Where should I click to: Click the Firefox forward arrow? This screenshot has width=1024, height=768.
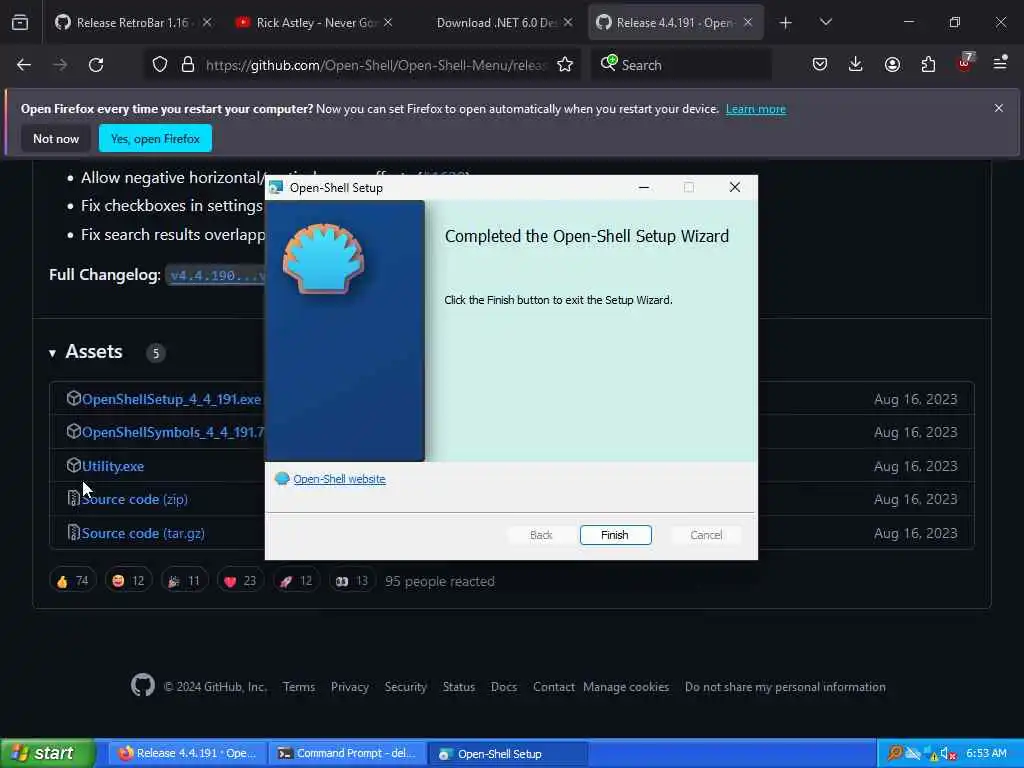pos(60,65)
